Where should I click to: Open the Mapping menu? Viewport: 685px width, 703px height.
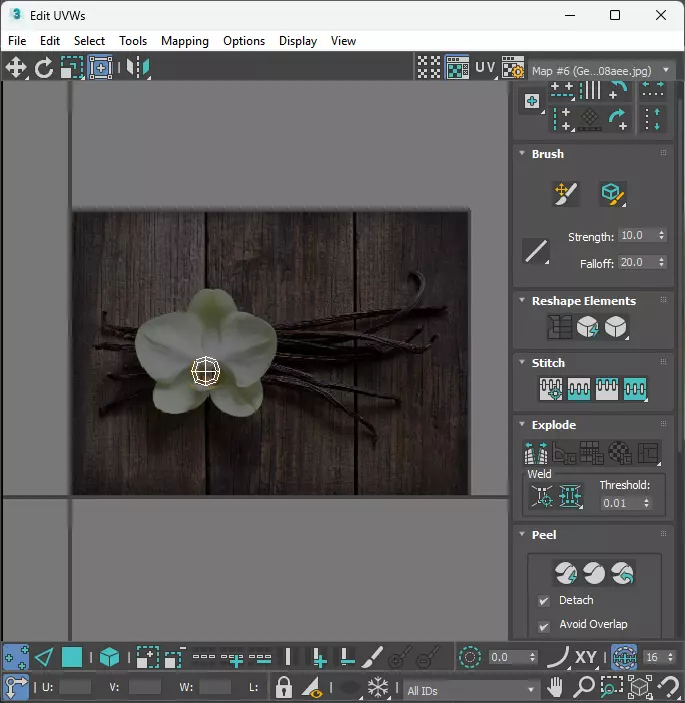click(185, 41)
